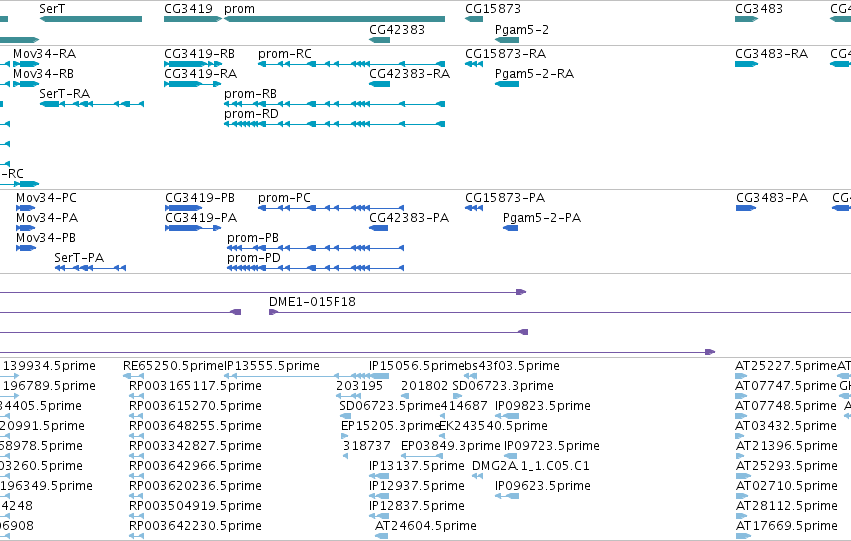
Task: Select the prom-PB protein label
Action: click(x=253, y=238)
